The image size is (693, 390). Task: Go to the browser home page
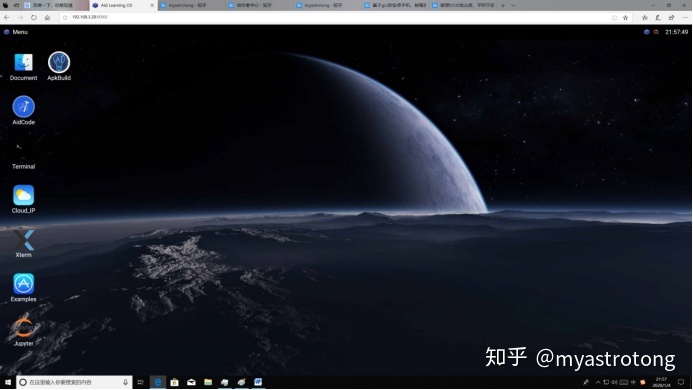pos(47,17)
